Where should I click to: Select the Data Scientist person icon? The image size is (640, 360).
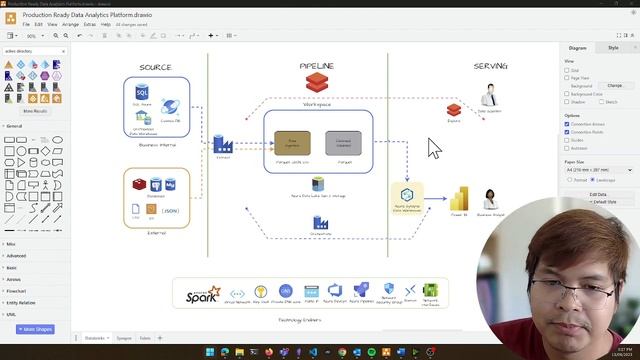489,95
